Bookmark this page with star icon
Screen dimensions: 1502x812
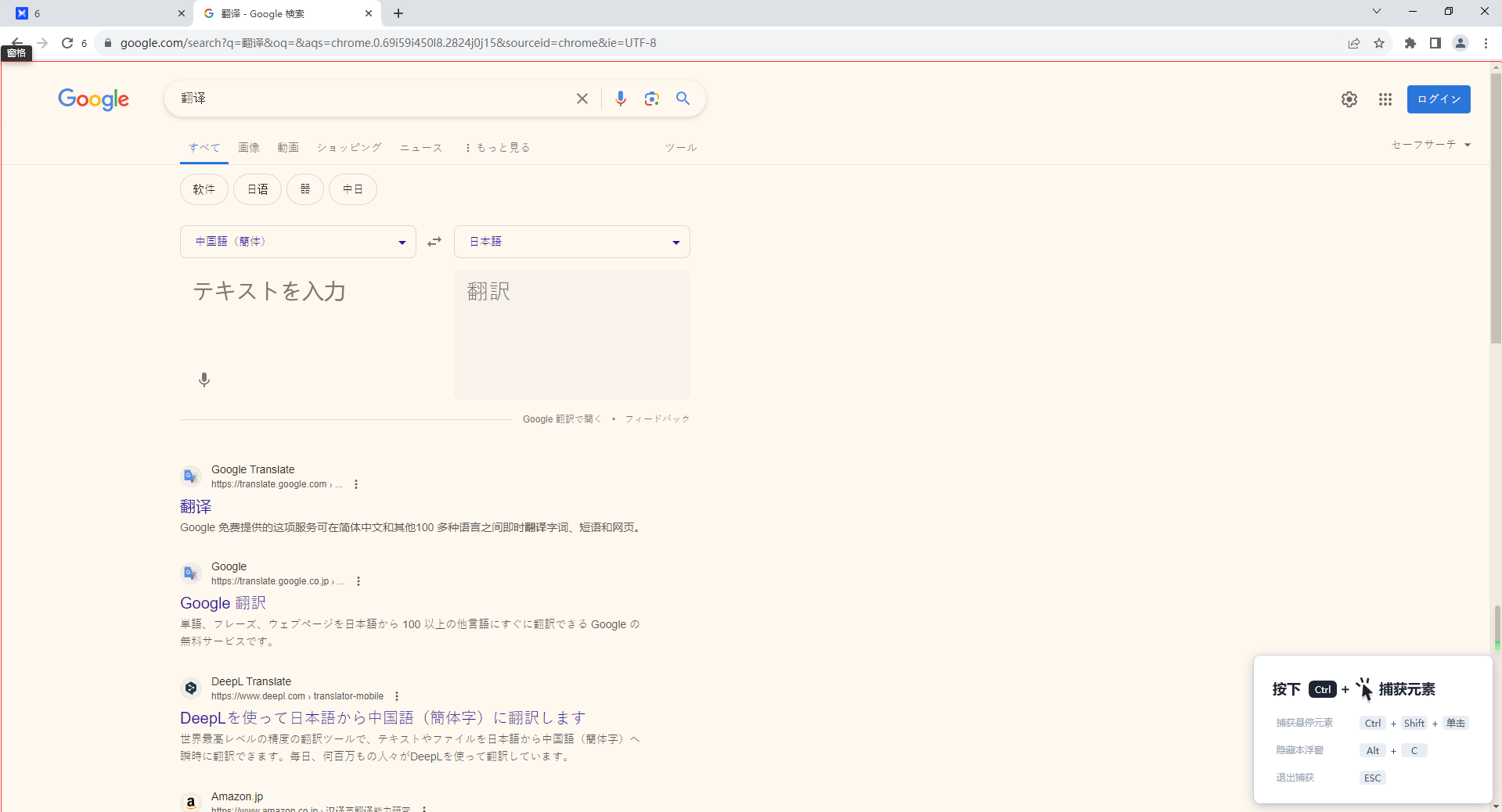(1379, 43)
